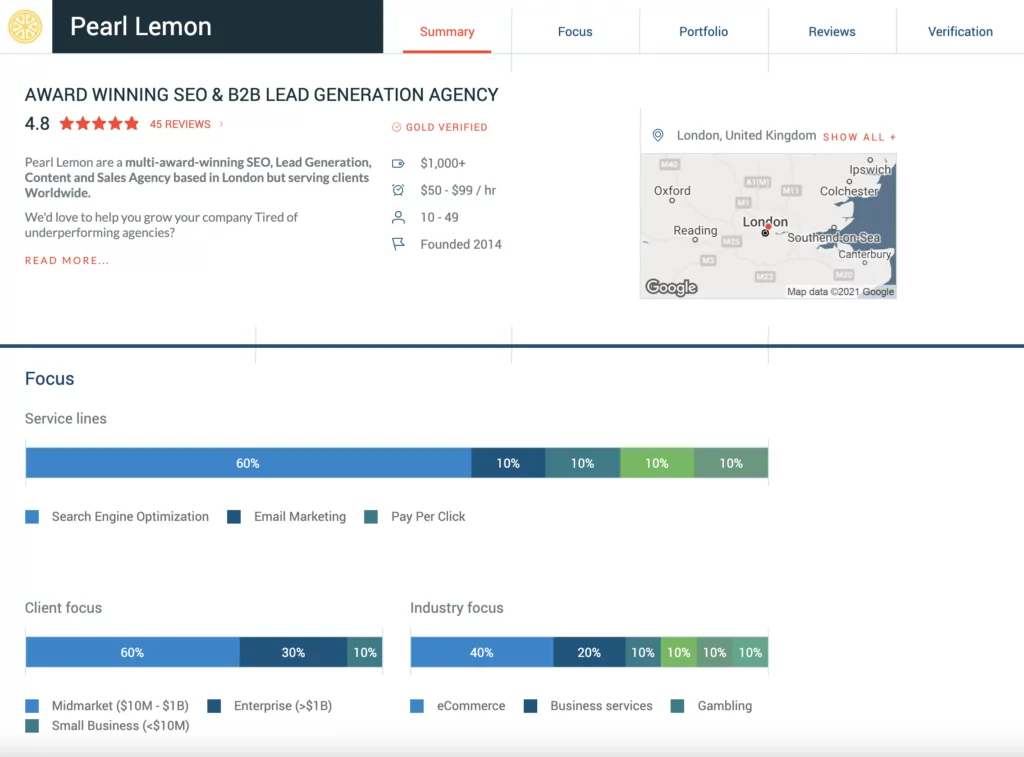1024x757 pixels.
Task: Click the Industry focus label
Action: pyautogui.click(x=456, y=608)
